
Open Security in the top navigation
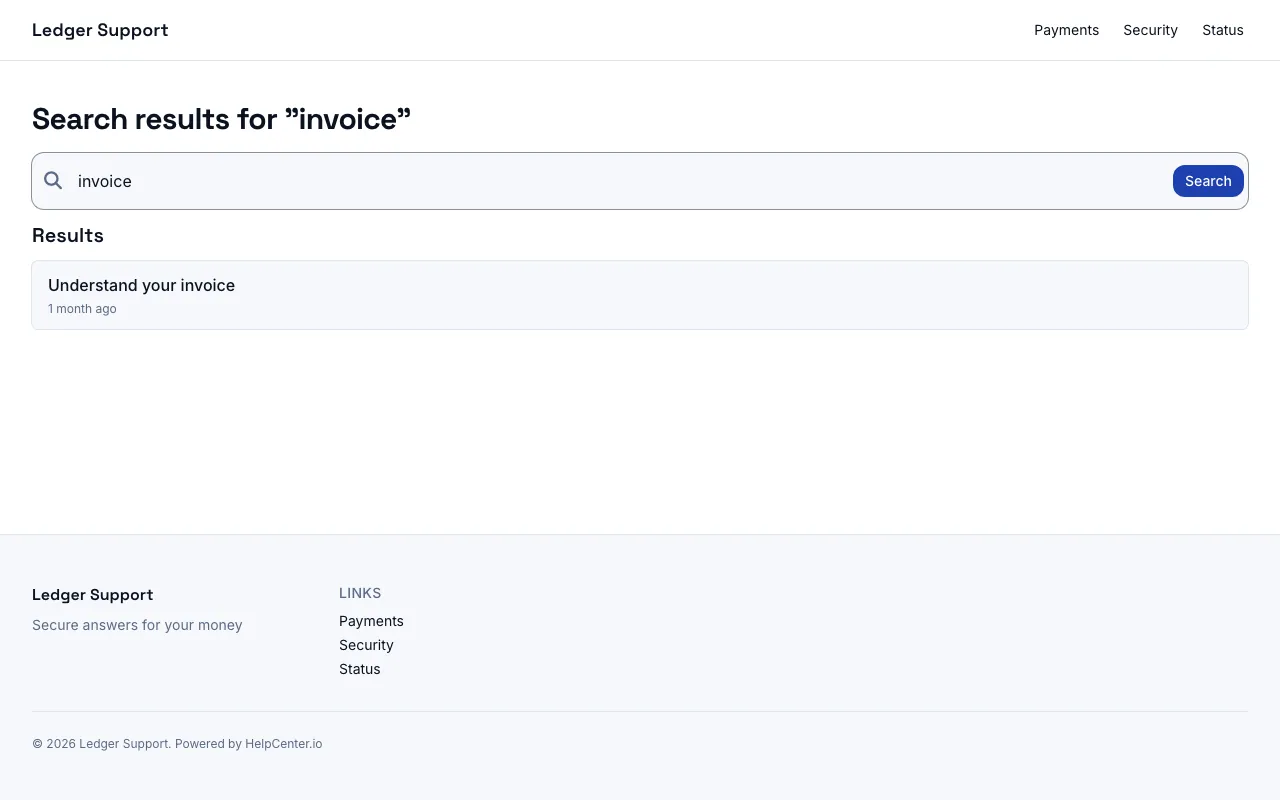(x=1150, y=30)
